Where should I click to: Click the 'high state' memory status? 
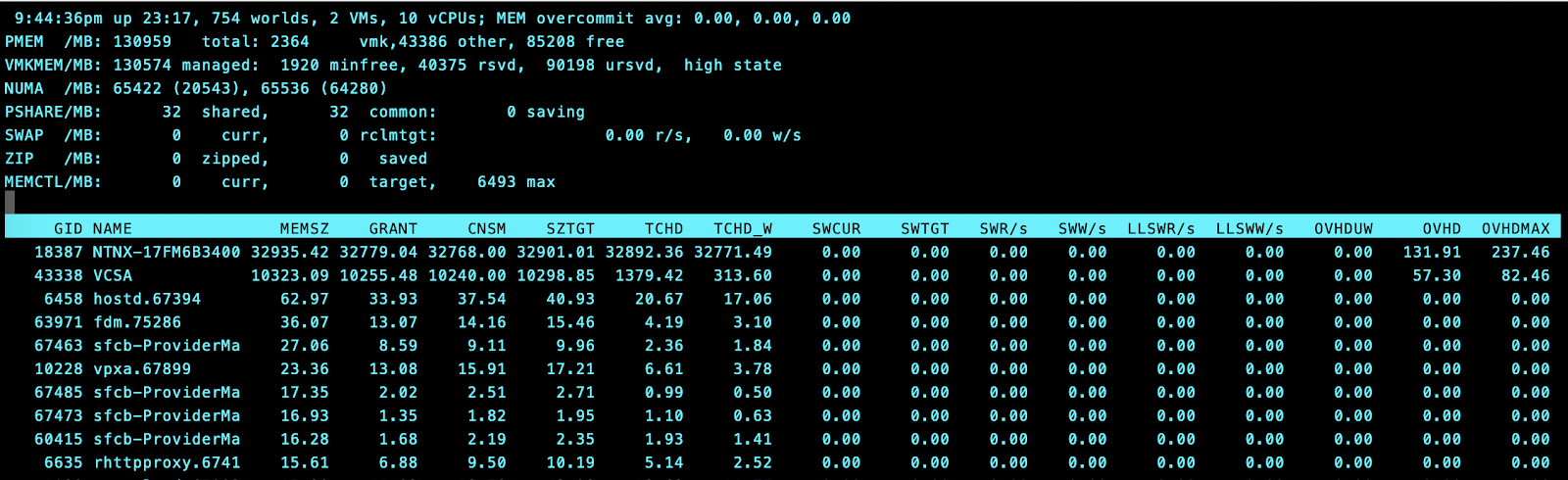point(733,66)
